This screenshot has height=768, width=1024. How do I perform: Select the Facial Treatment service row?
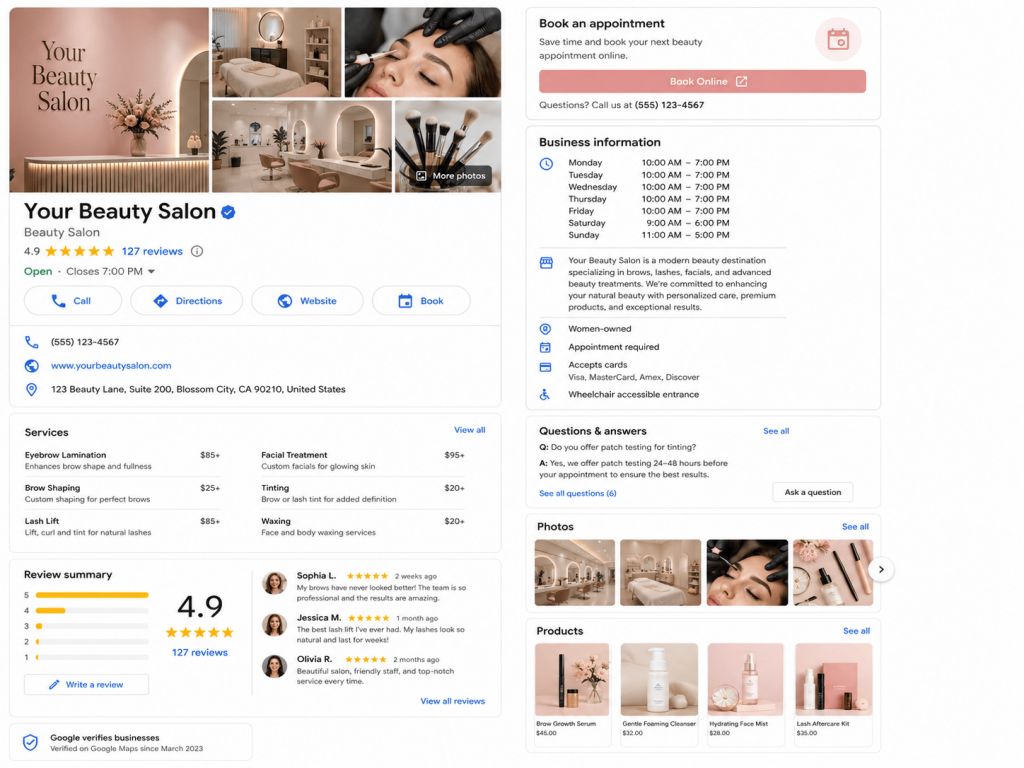363,460
